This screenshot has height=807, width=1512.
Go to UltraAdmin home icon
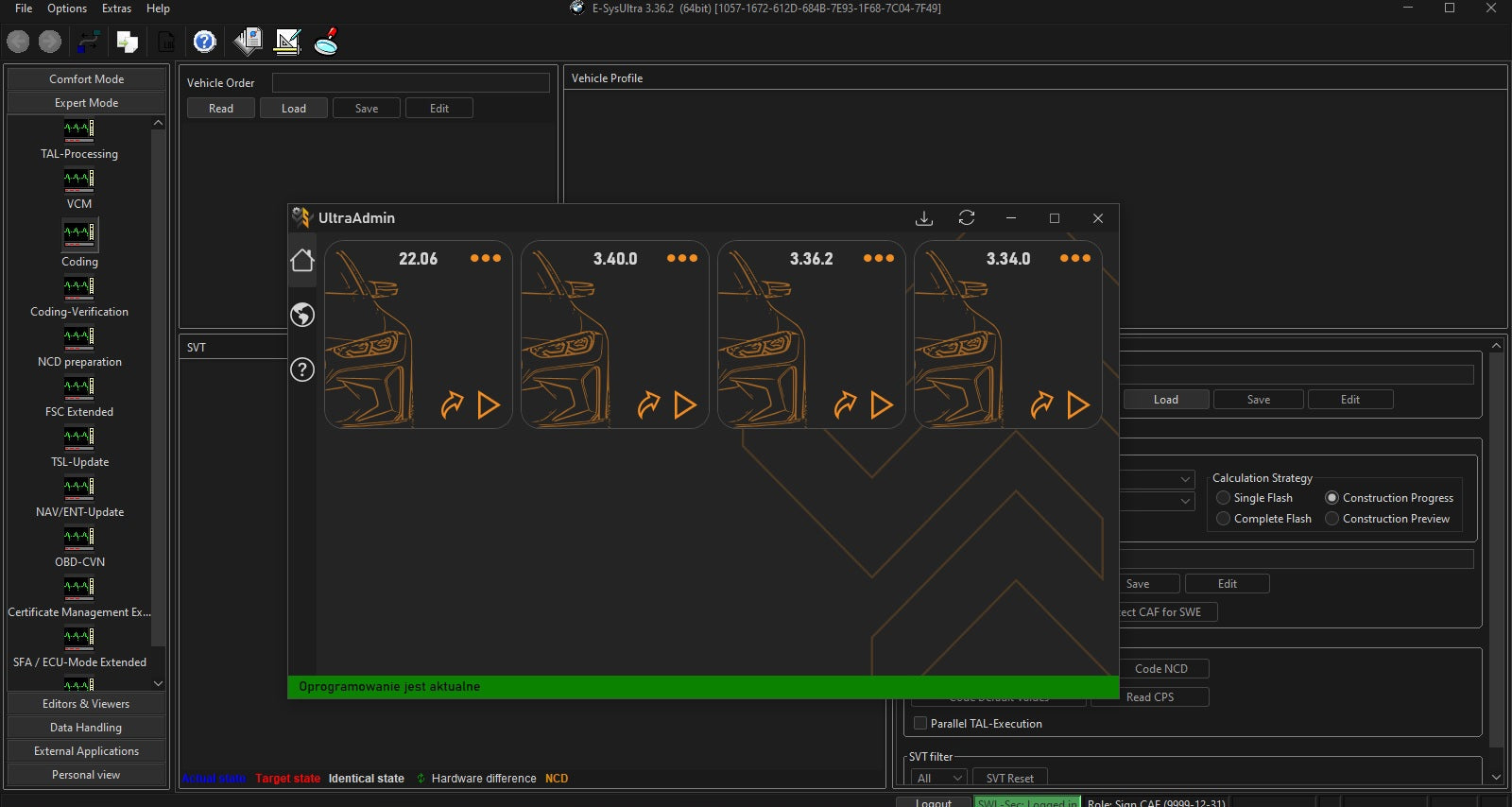(302, 260)
